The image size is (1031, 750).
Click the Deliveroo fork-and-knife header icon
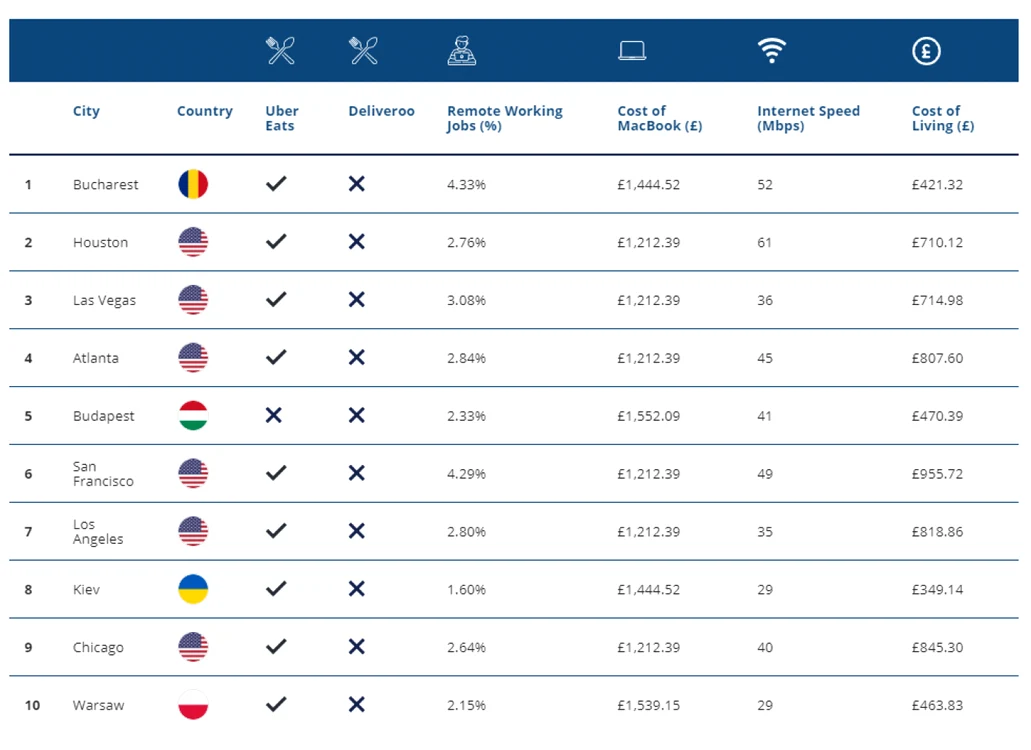click(x=364, y=51)
